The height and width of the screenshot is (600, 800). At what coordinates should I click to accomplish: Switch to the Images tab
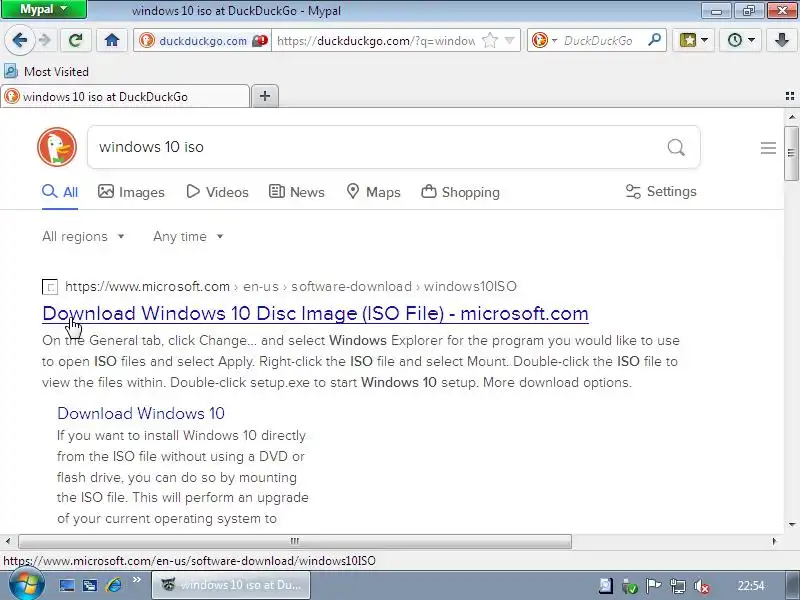(x=131, y=192)
